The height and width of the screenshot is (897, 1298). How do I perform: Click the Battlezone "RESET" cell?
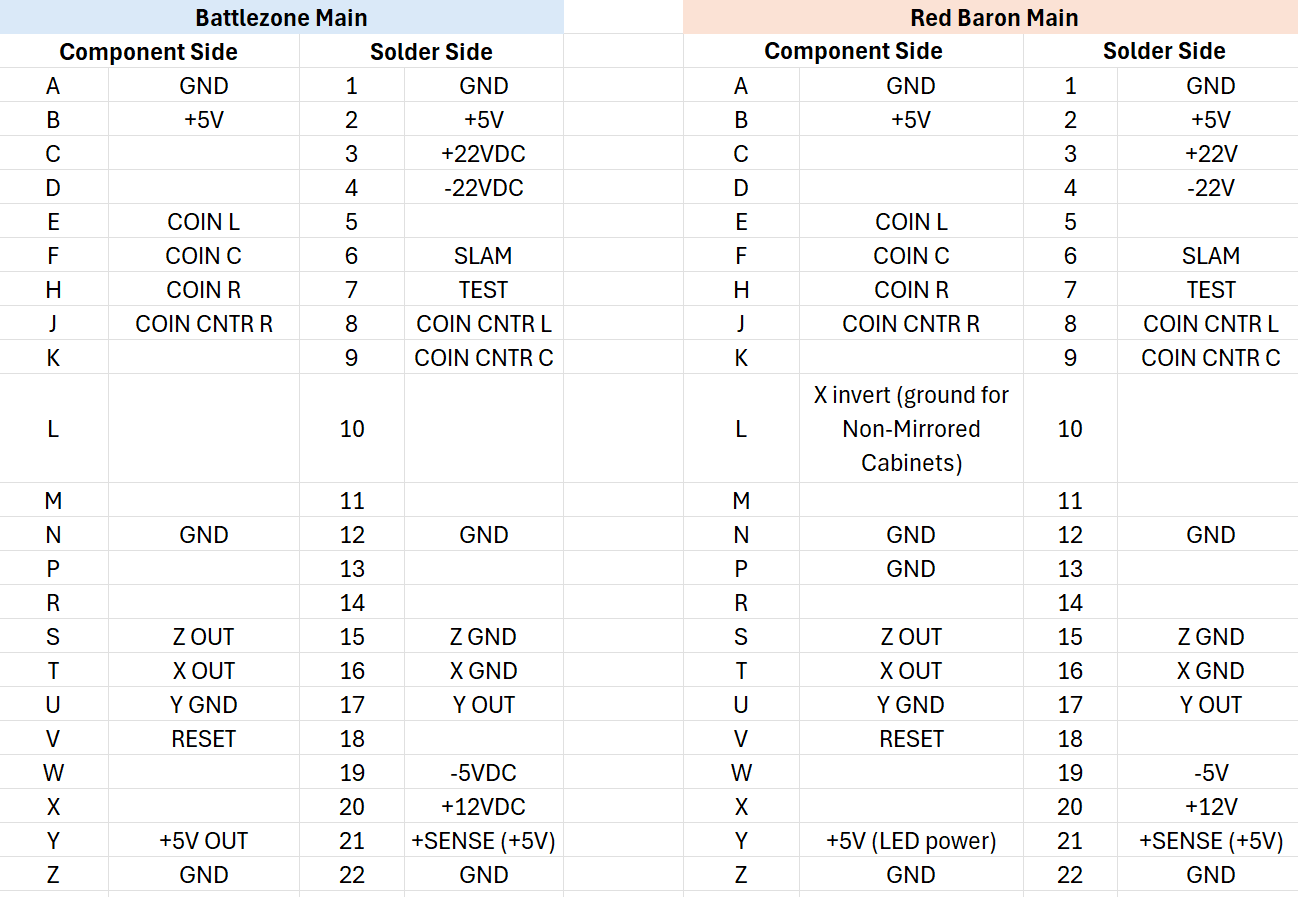203,739
